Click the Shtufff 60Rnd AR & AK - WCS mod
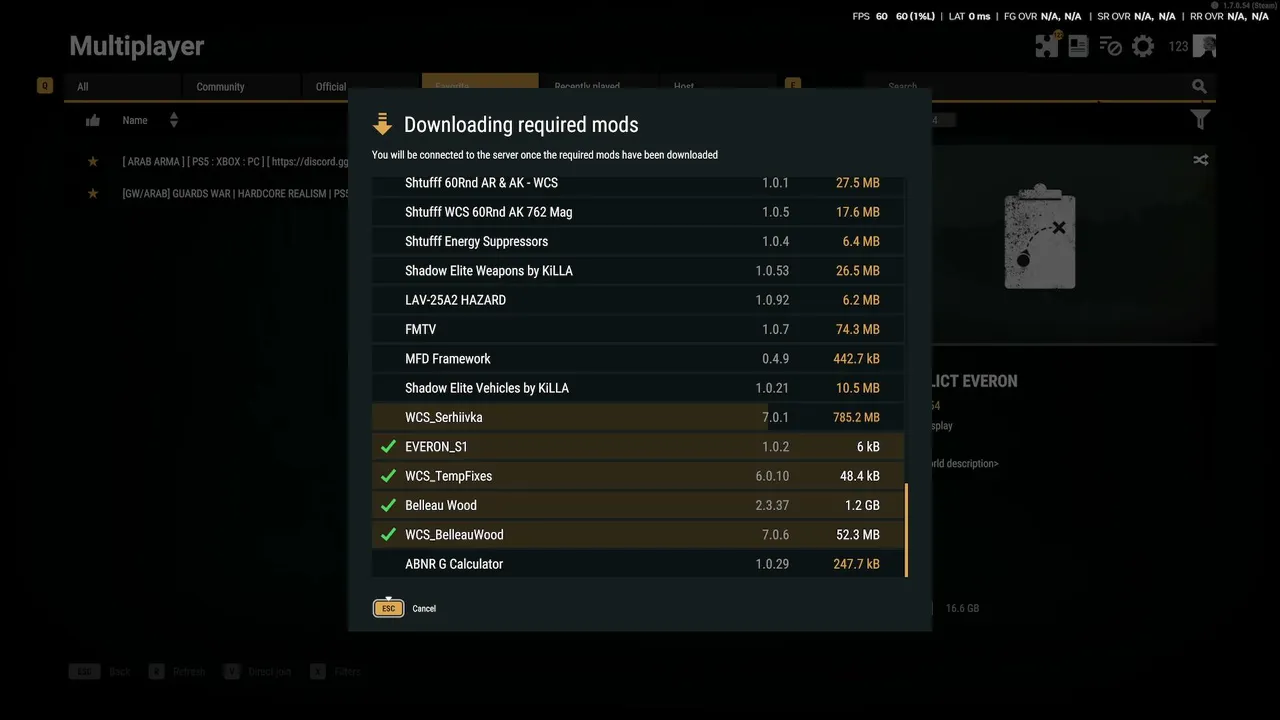The height and width of the screenshot is (720, 1280). [638, 183]
